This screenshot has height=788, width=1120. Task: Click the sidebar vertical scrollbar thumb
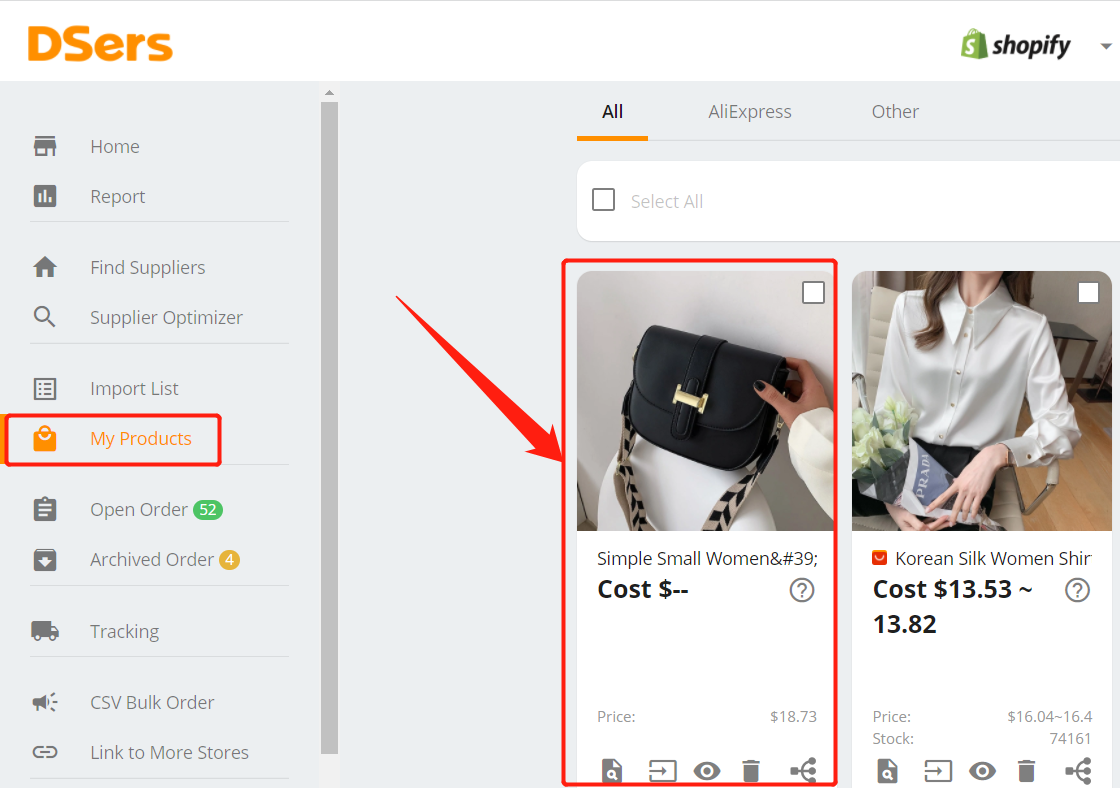[x=329, y=427]
